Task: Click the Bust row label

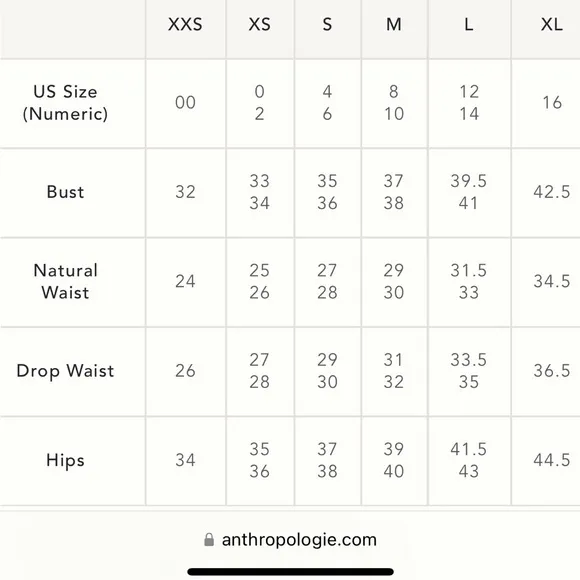Action: 65,192
